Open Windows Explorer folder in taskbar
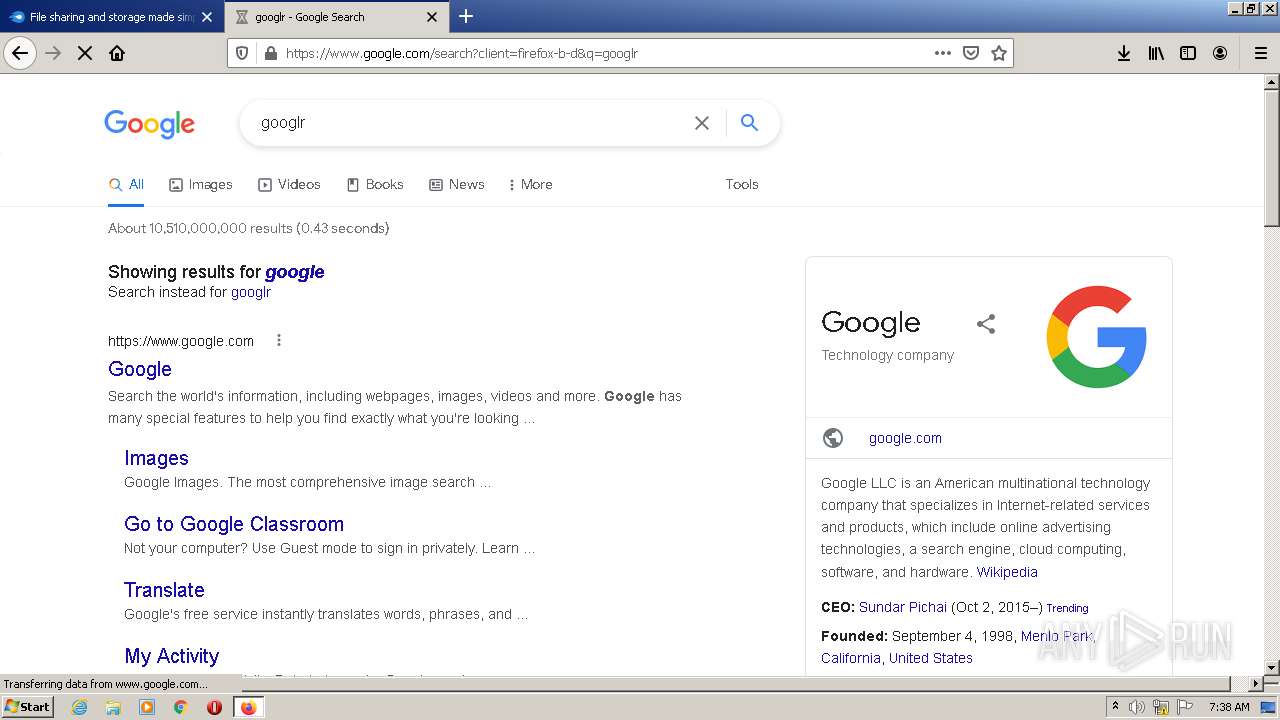This screenshot has width=1280, height=720. coord(113,707)
